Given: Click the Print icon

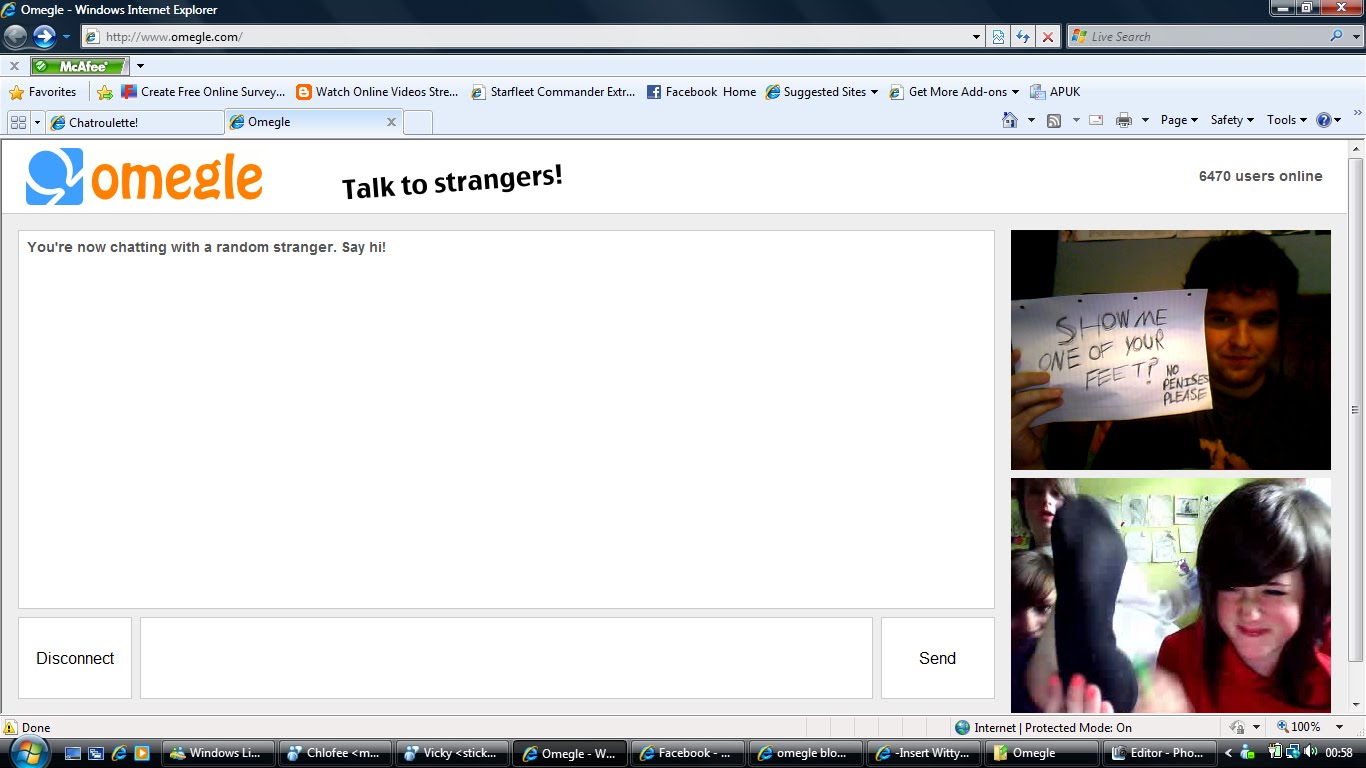Looking at the screenshot, I should pos(1124,120).
